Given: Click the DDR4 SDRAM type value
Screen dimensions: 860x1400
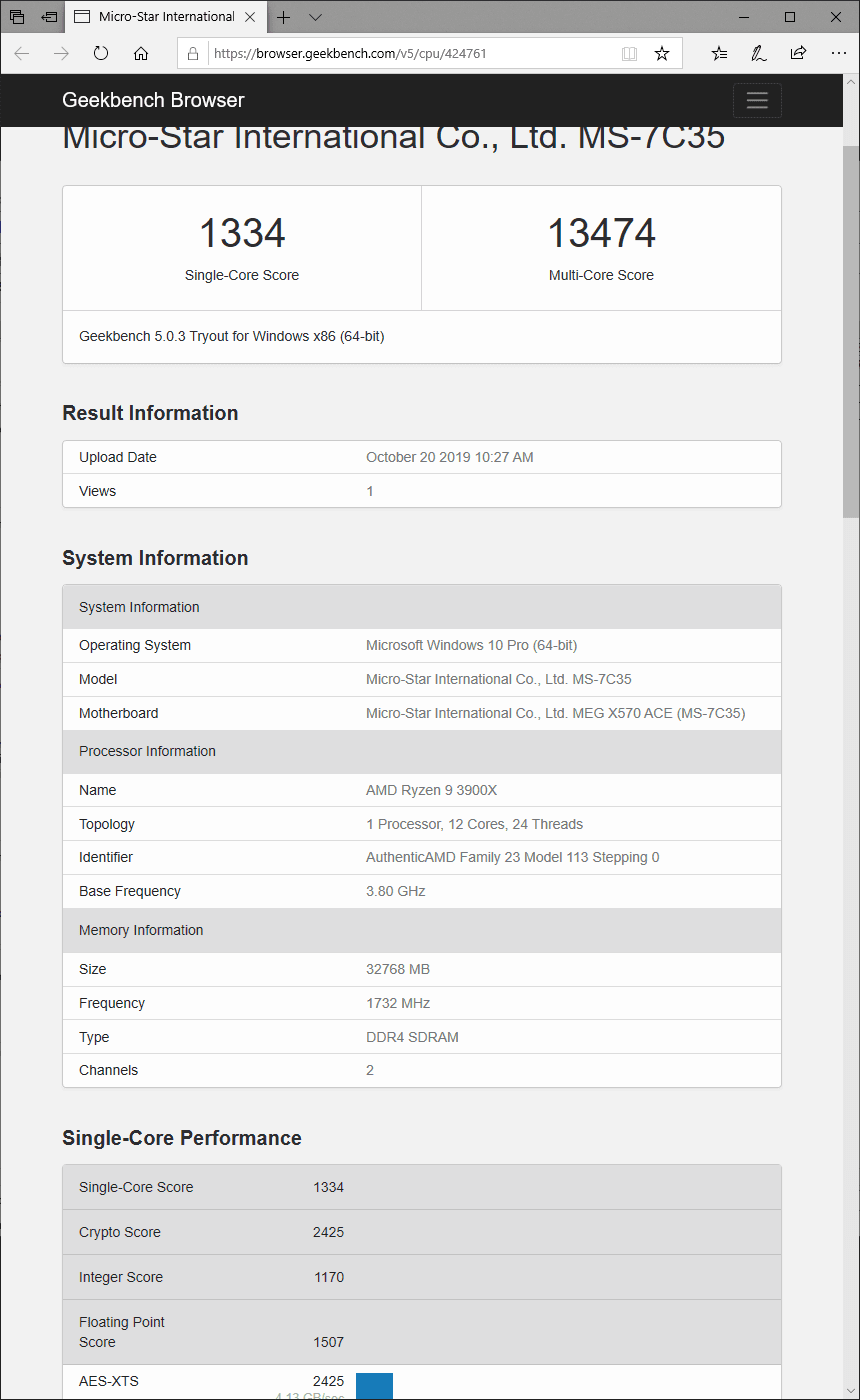Looking at the screenshot, I should pos(412,1037).
